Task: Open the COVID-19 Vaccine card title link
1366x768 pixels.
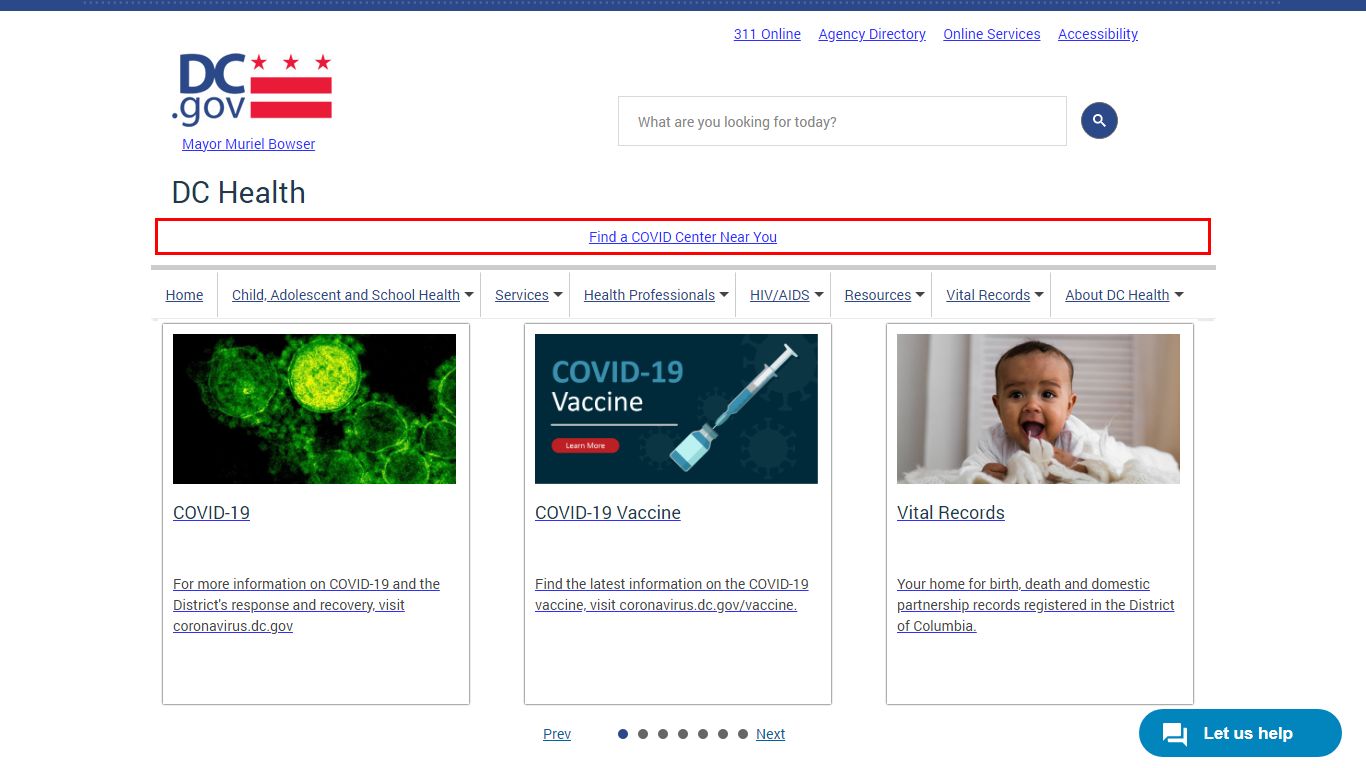Action: click(x=608, y=513)
